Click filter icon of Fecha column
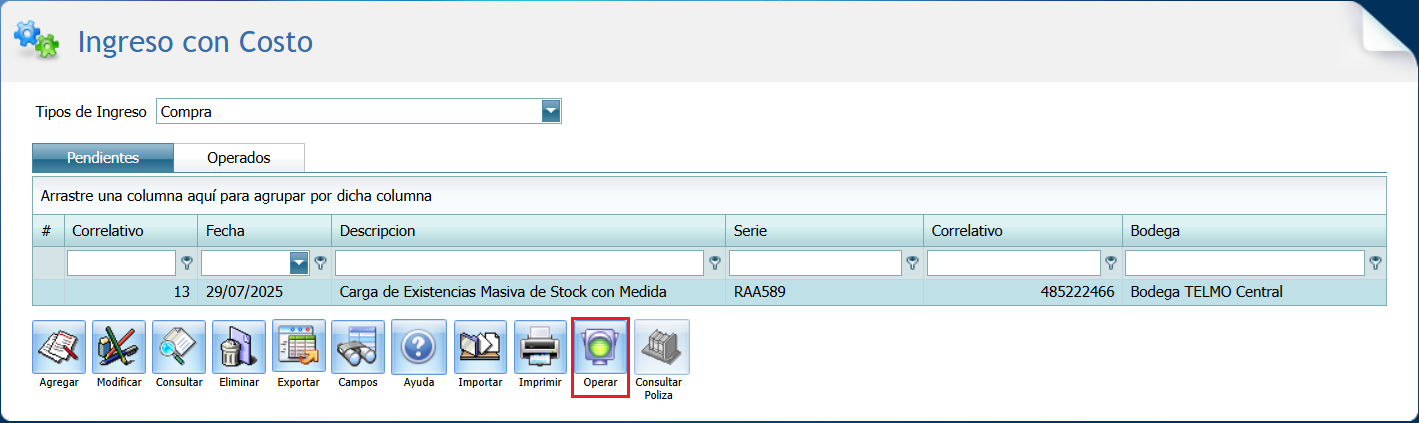Screen dimensions: 1419x423 point(320,263)
